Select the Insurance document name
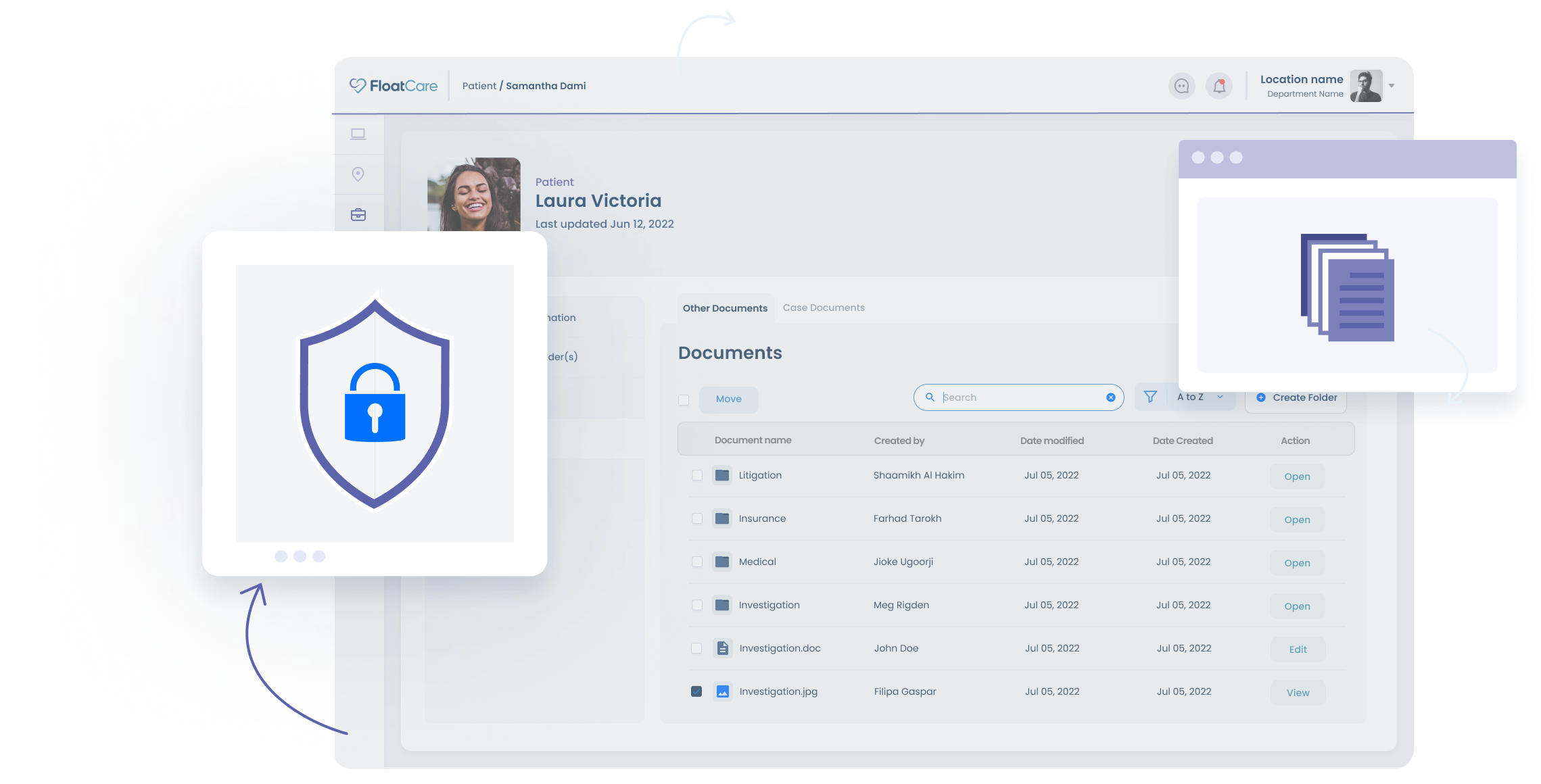This screenshot has width=1541, height=784. pyautogui.click(x=762, y=518)
